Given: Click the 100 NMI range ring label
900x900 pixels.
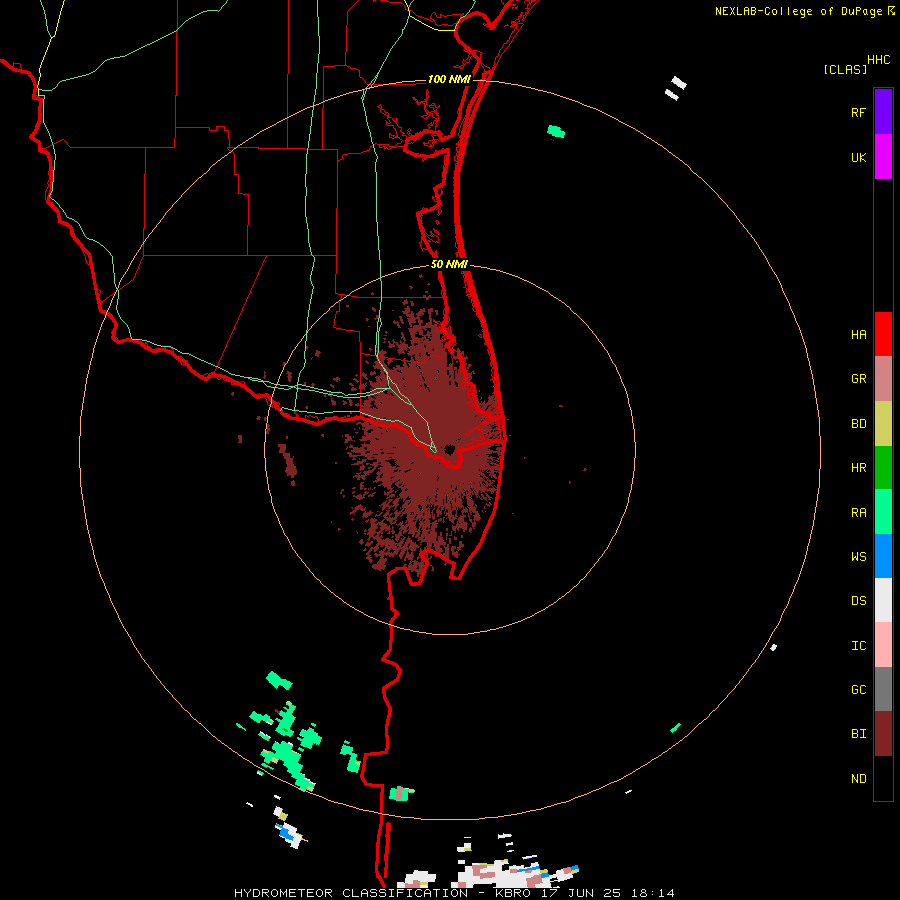Looking at the screenshot, I should pyautogui.click(x=449, y=79).
